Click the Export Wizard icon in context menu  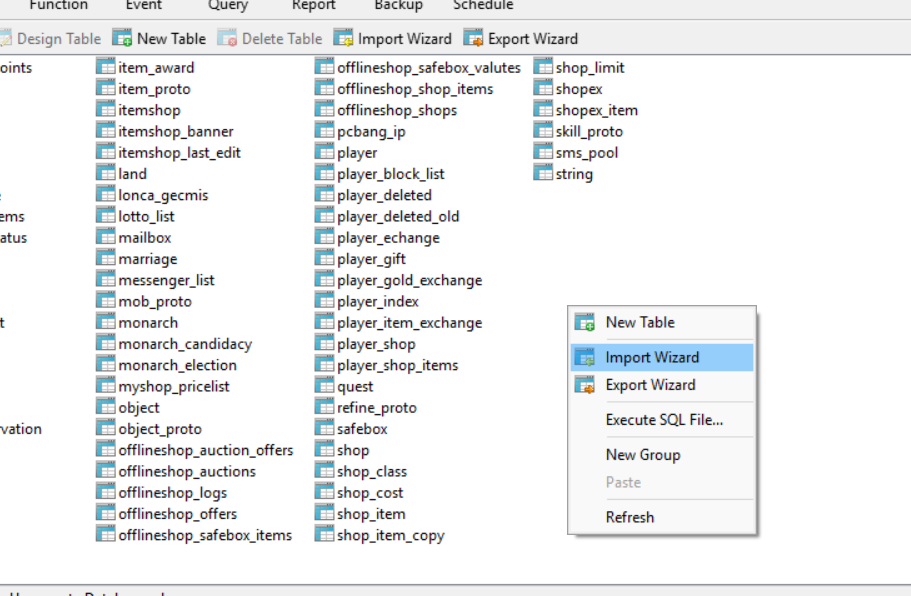(x=585, y=385)
